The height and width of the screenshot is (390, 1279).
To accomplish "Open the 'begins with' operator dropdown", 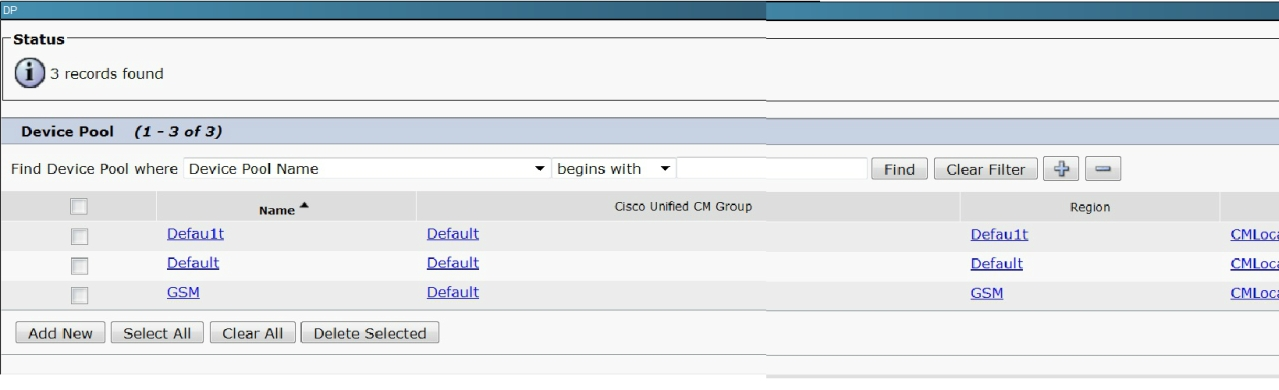I will coord(615,169).
